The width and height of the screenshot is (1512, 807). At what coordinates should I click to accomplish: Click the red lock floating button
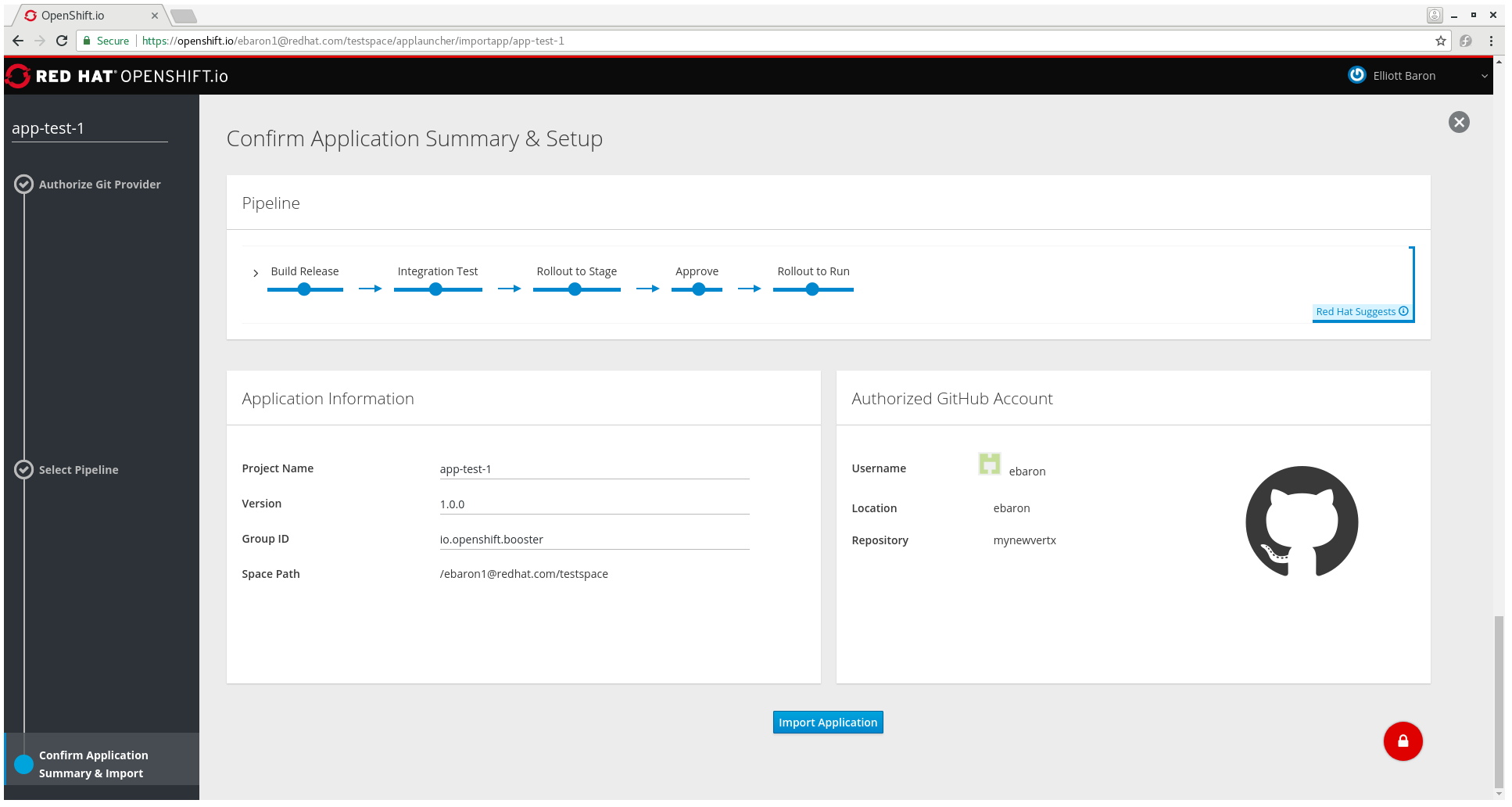pos(1403,741)
